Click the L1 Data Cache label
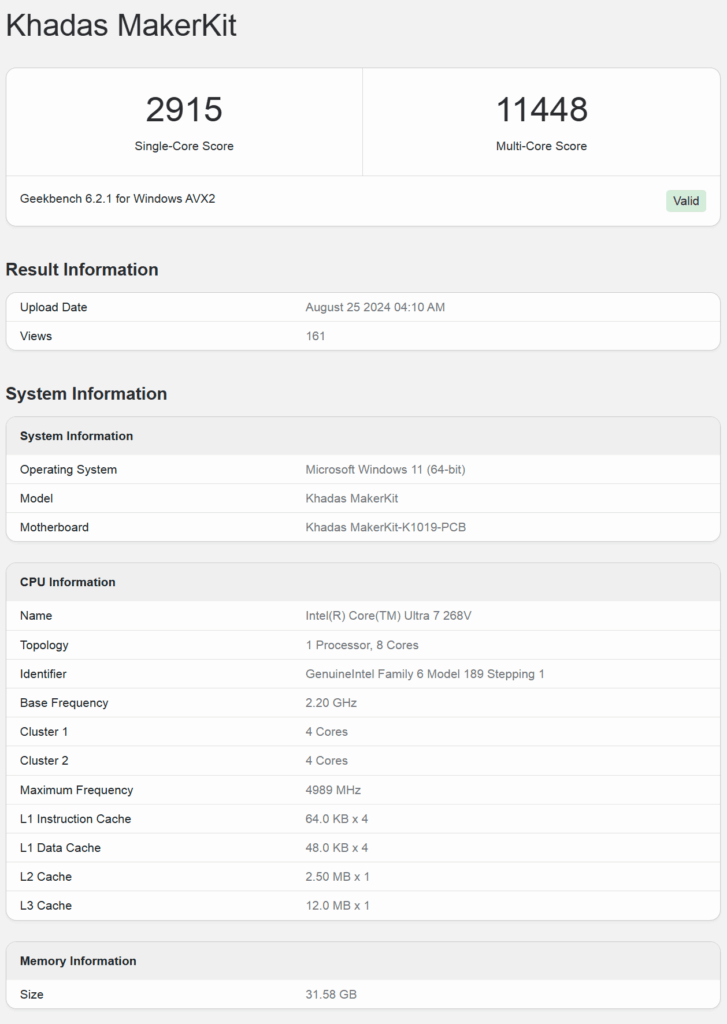Screen dimensions: 727x1024 pos(60,848)
